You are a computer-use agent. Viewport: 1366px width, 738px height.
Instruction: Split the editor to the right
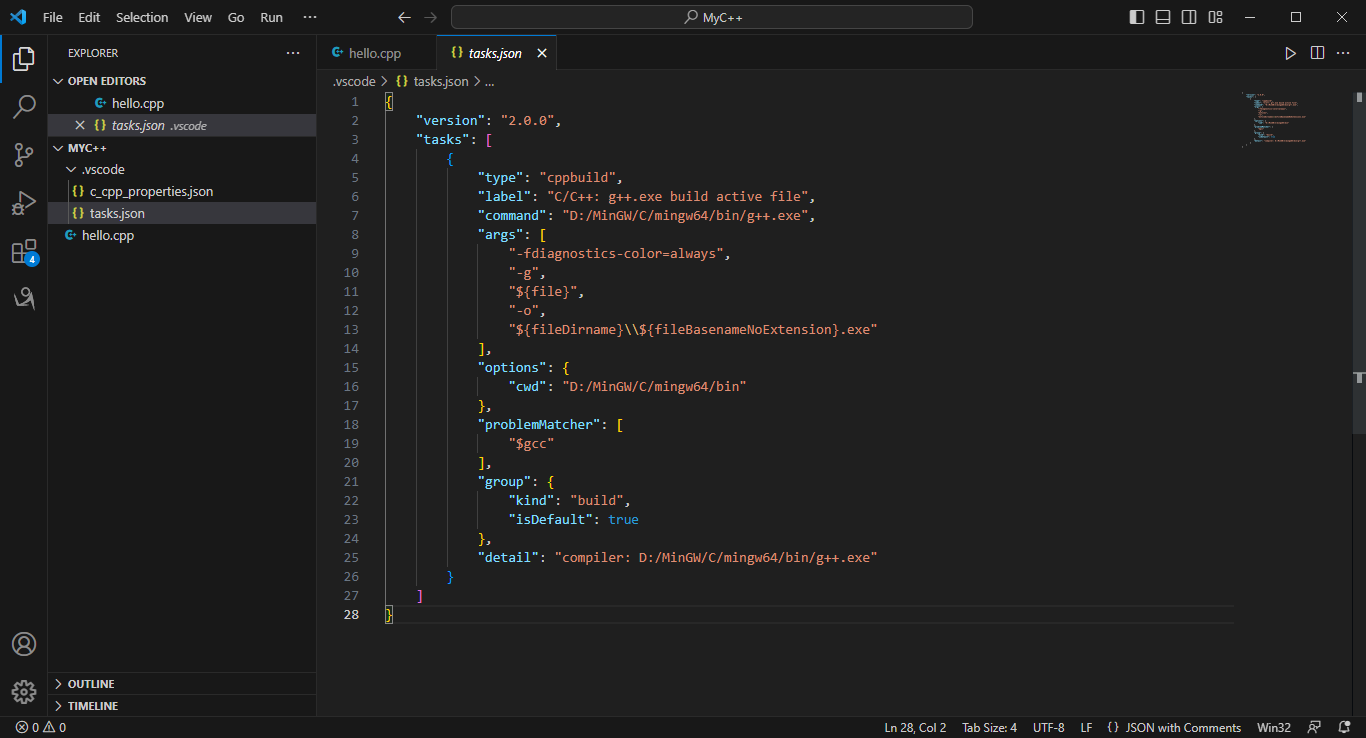pyautogui.click(x=1317, y=53)
